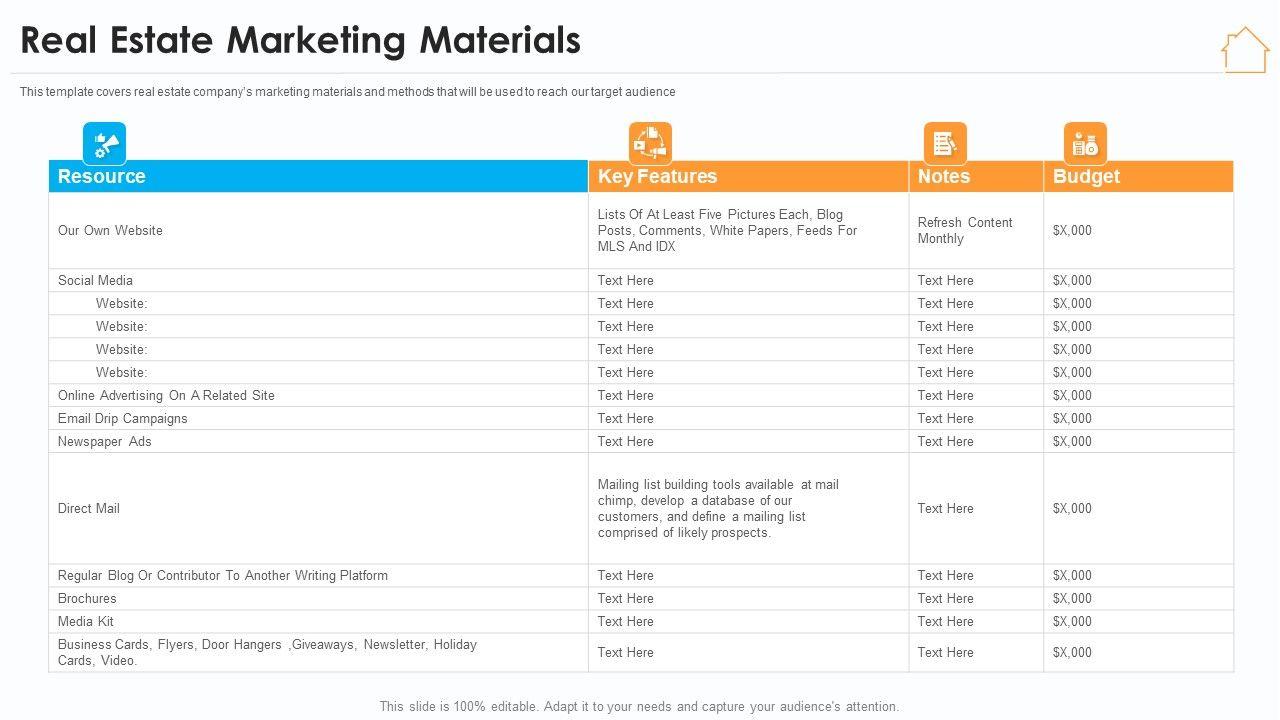This screenshot has height=720, width=1280.
Task: Select the Social Media row label
Action: coord(95,280)
